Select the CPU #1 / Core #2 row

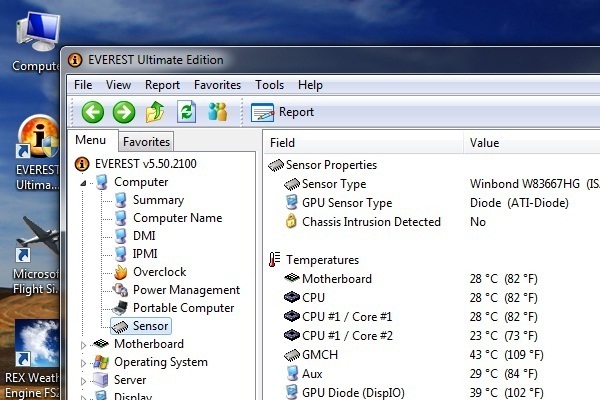[338, 336]
